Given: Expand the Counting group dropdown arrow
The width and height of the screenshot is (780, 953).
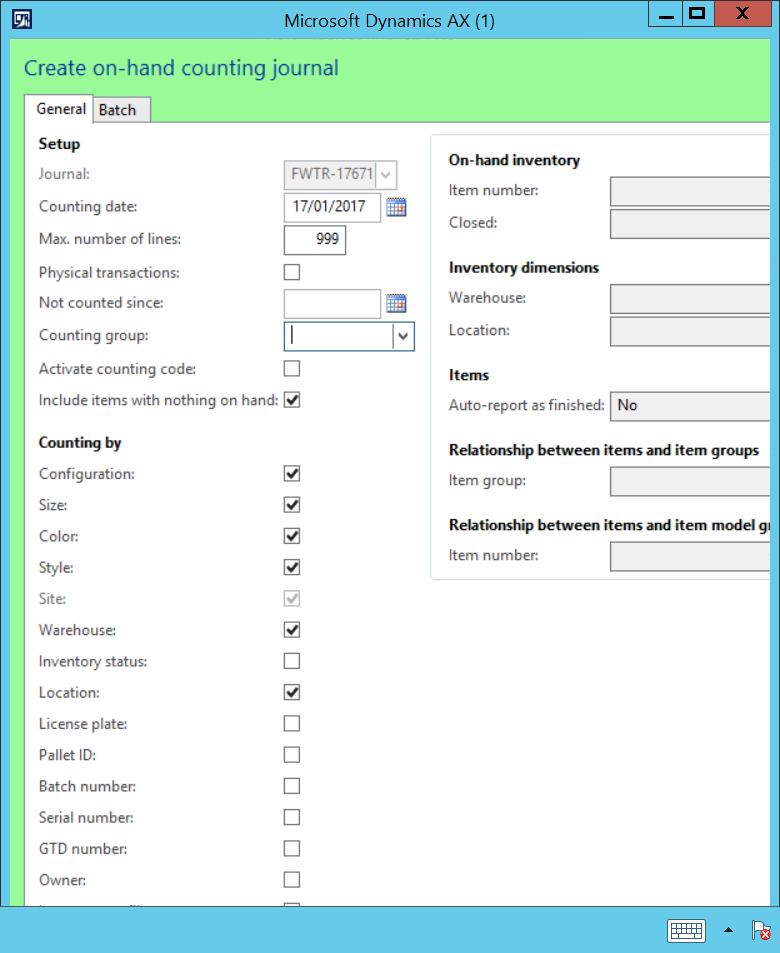Looking at the screenshot, I should pos(403,336).
